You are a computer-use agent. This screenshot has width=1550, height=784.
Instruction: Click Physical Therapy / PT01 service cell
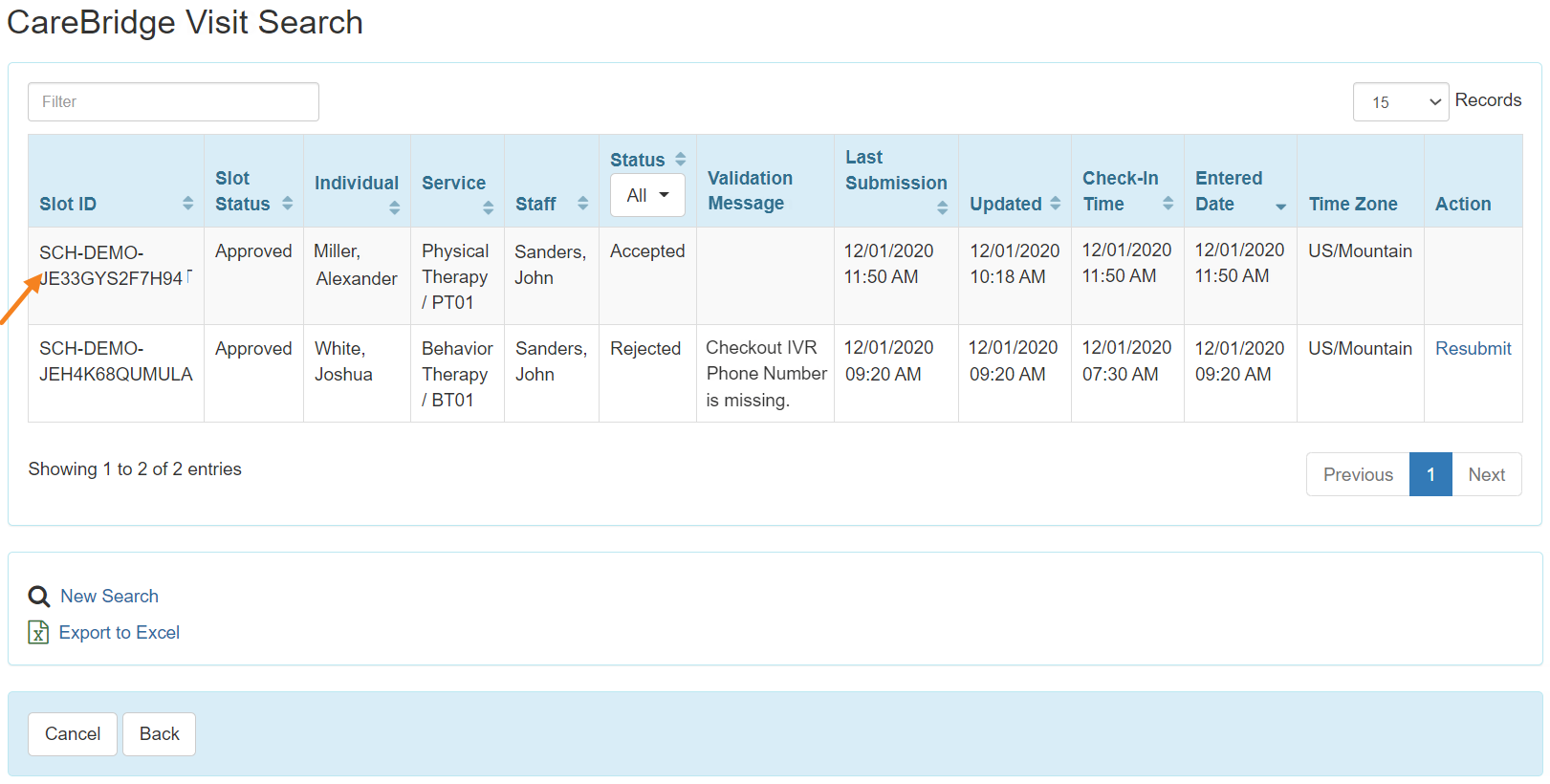click(x=457, y=276)
